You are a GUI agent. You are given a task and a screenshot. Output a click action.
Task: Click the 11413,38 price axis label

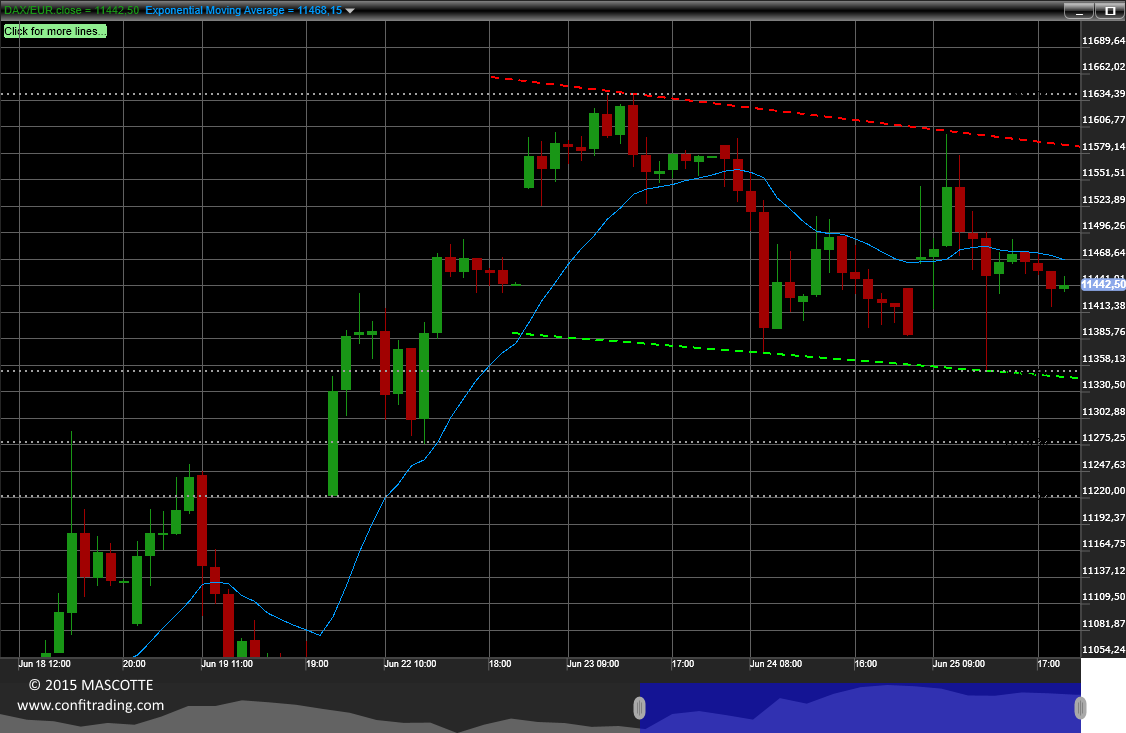1103,305
